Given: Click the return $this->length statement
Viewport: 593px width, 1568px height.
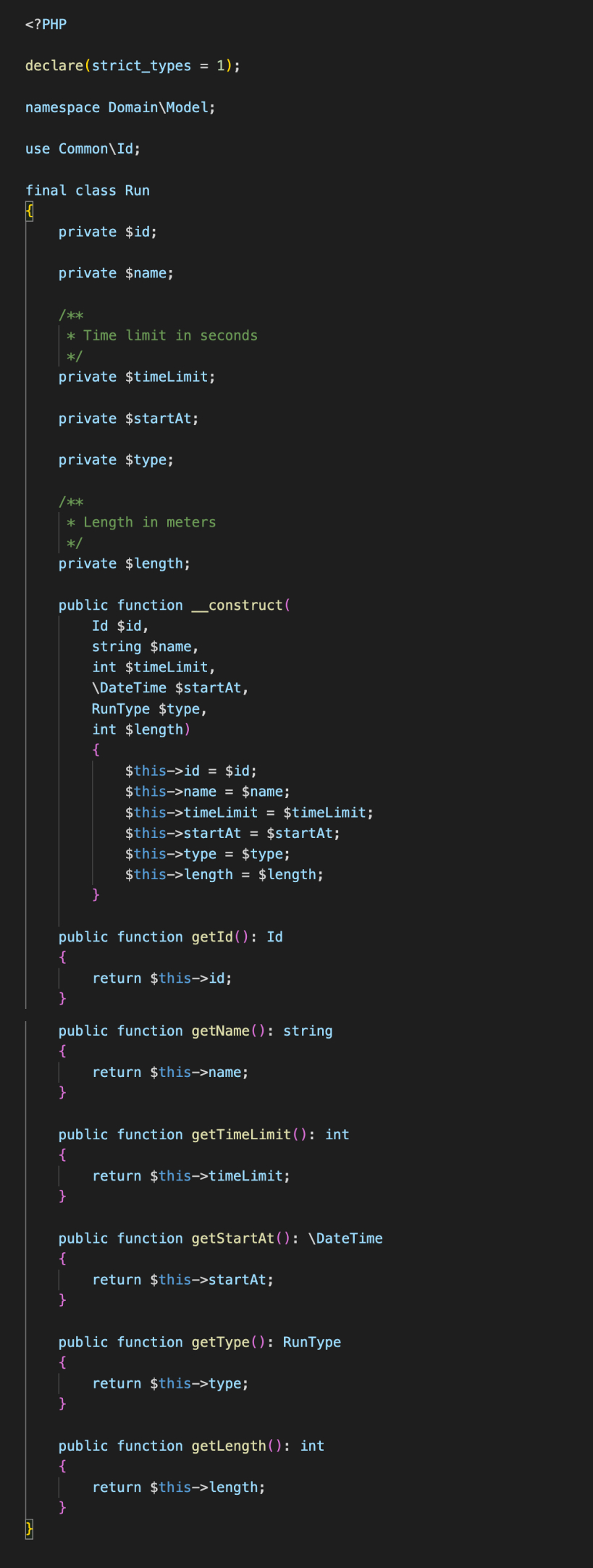Looking at the screenshot, I should [178, 1487].
